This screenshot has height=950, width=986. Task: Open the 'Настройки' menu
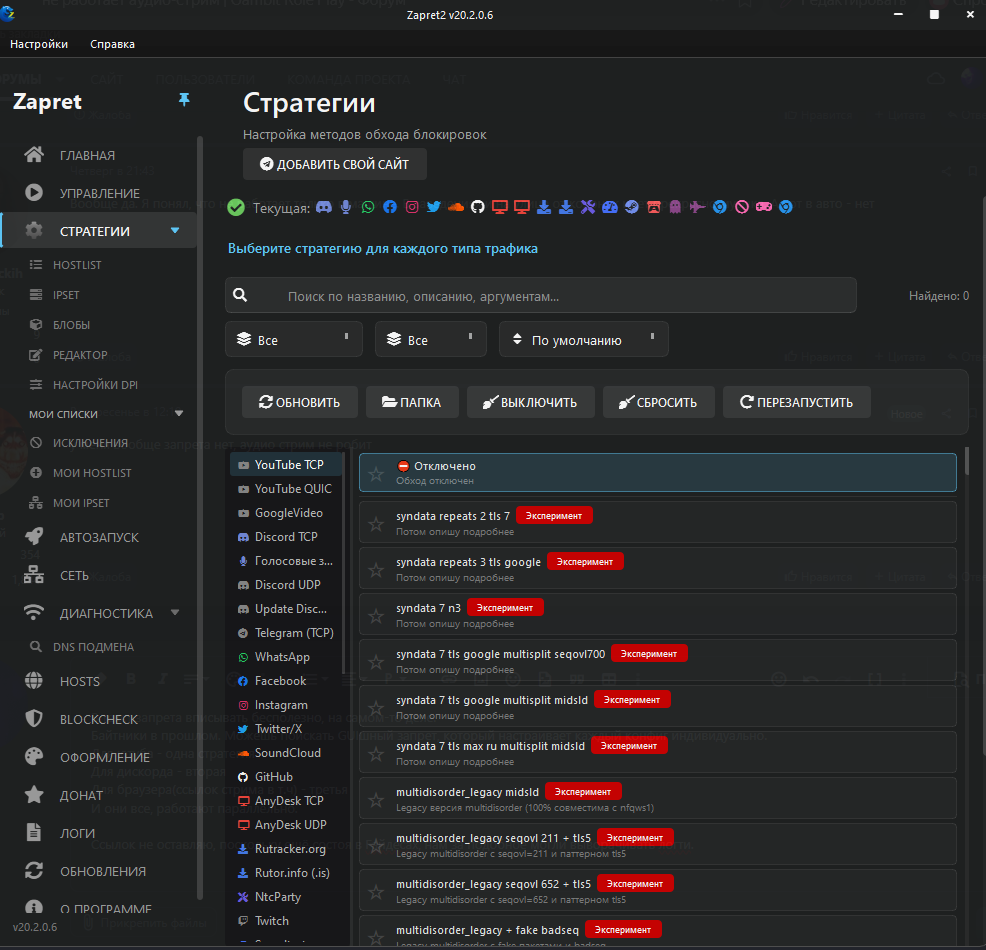tap(39, 44)
